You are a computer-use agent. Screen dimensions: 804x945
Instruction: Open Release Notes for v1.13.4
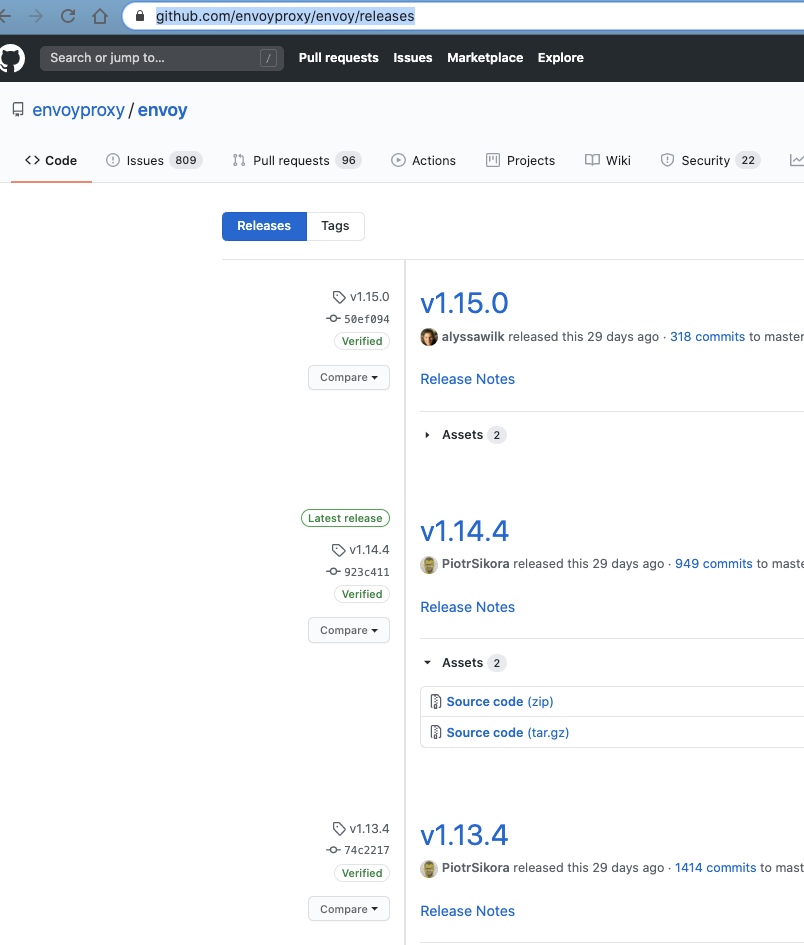pyautogui.click(x=468, y=911)
